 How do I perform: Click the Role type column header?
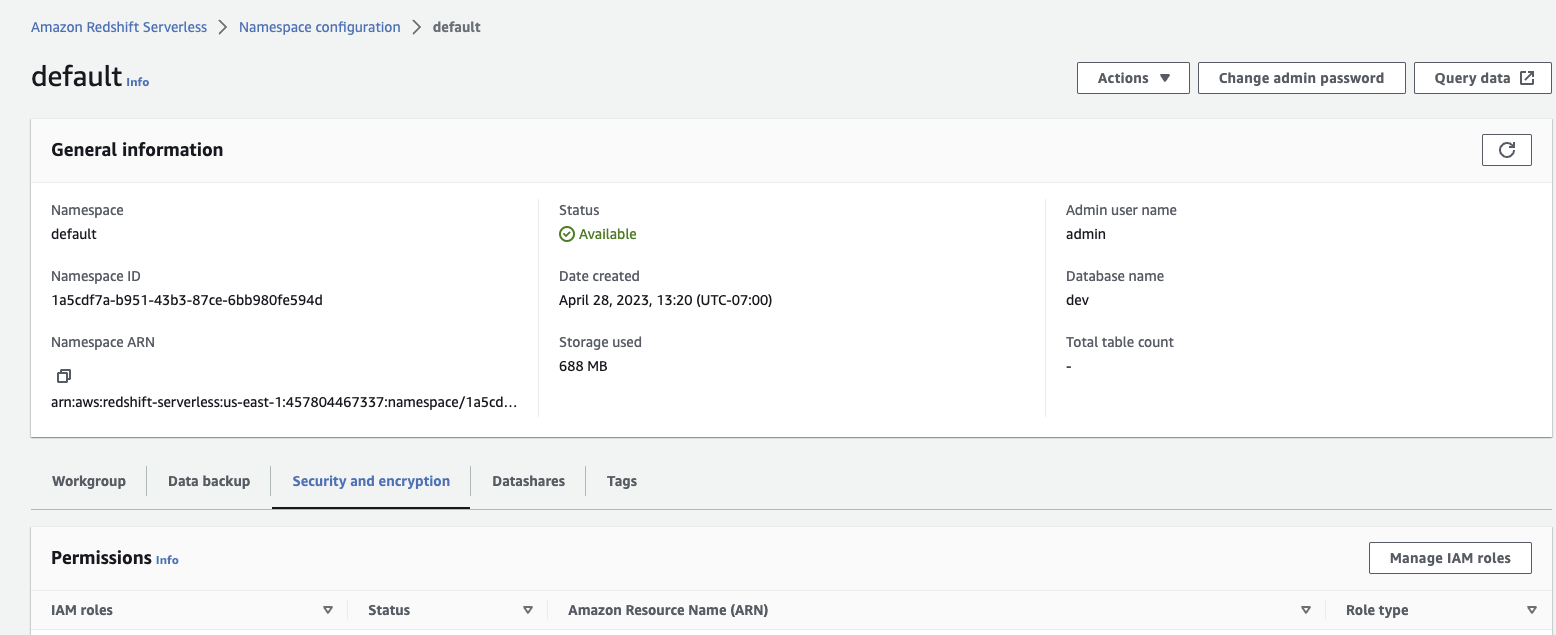[1377, 610]
